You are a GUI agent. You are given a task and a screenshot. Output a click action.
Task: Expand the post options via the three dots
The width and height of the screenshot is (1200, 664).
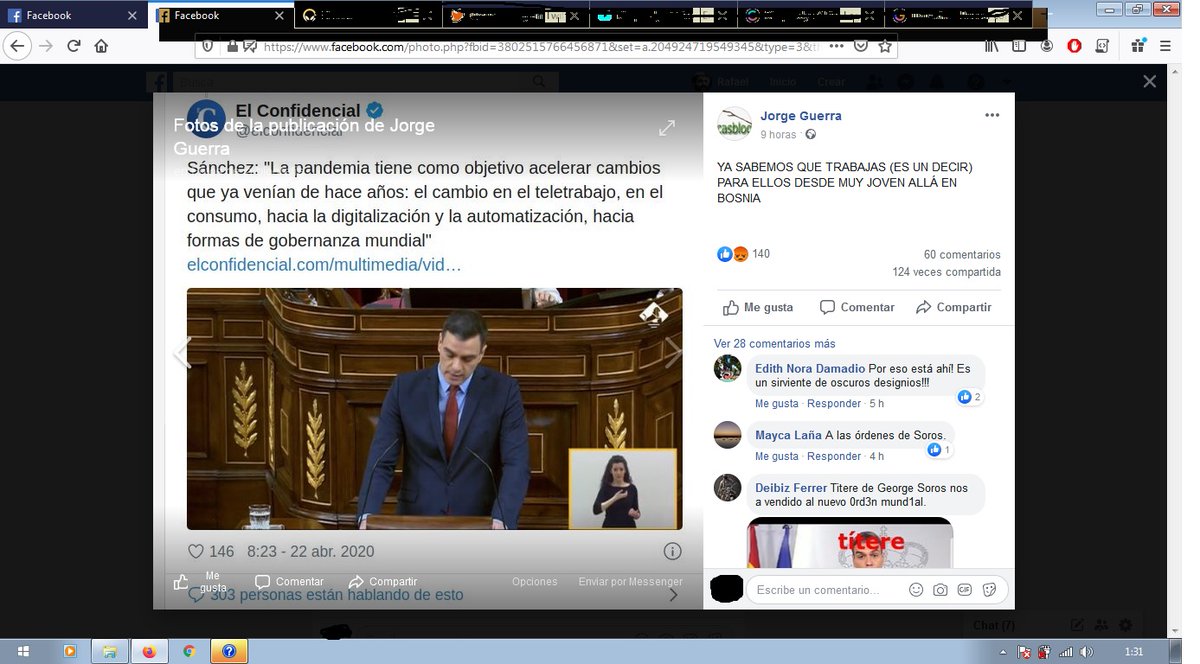coord(991,115)
